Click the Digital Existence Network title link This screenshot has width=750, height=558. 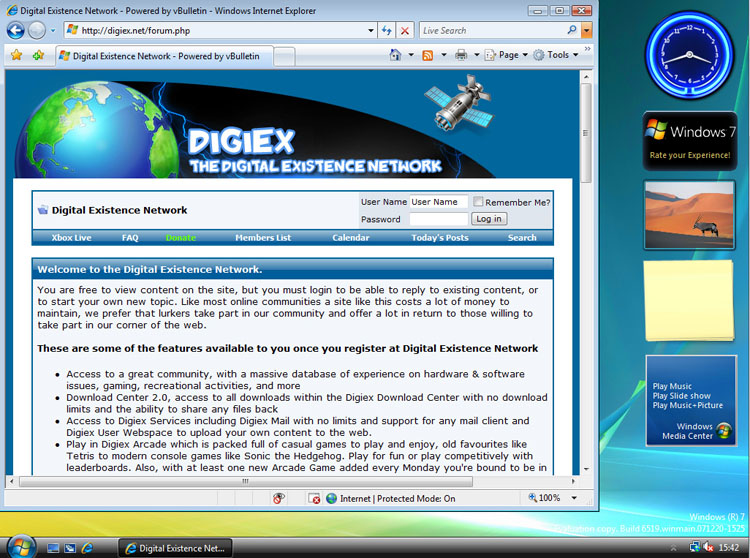119,210
